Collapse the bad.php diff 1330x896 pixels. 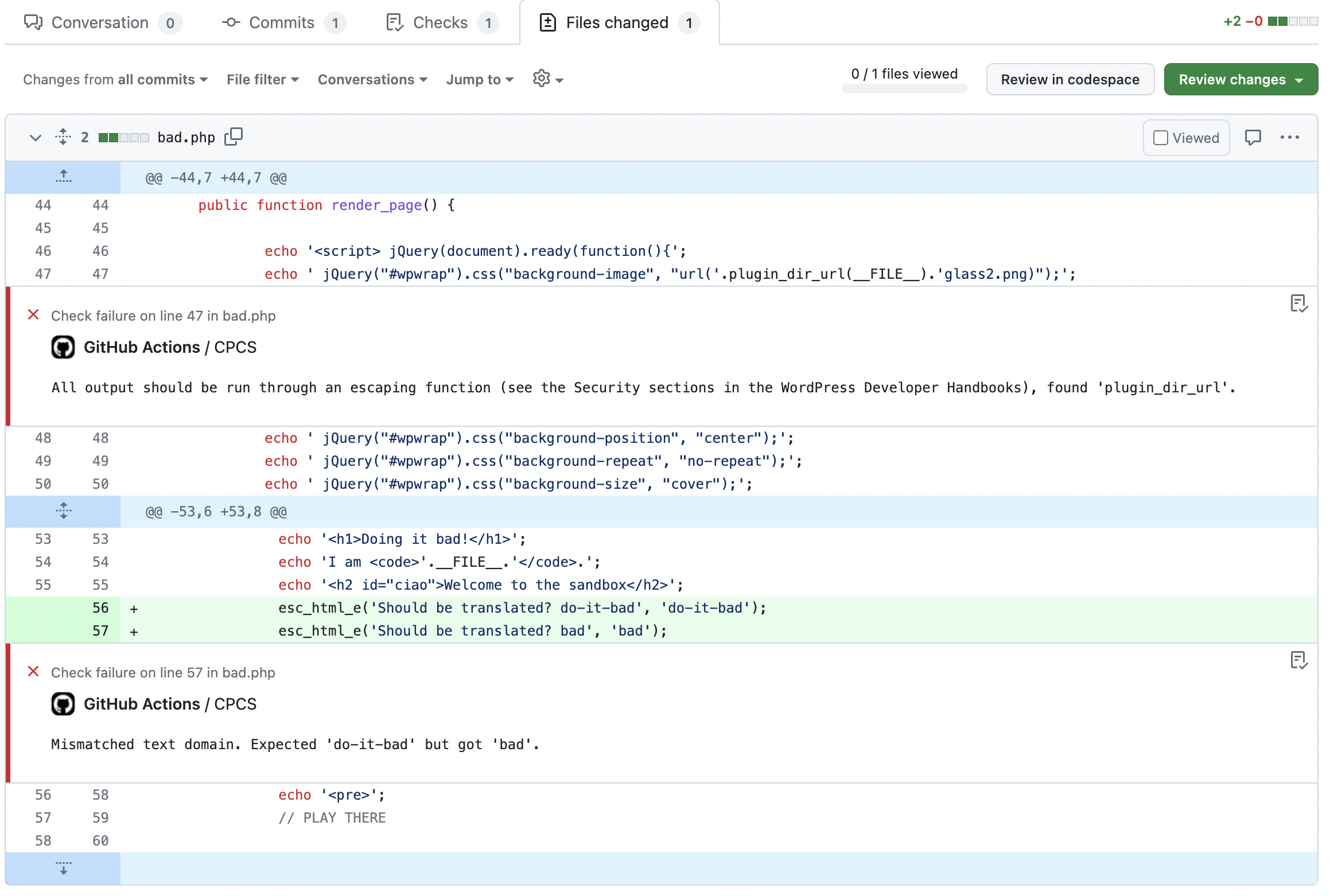[35, 137]
